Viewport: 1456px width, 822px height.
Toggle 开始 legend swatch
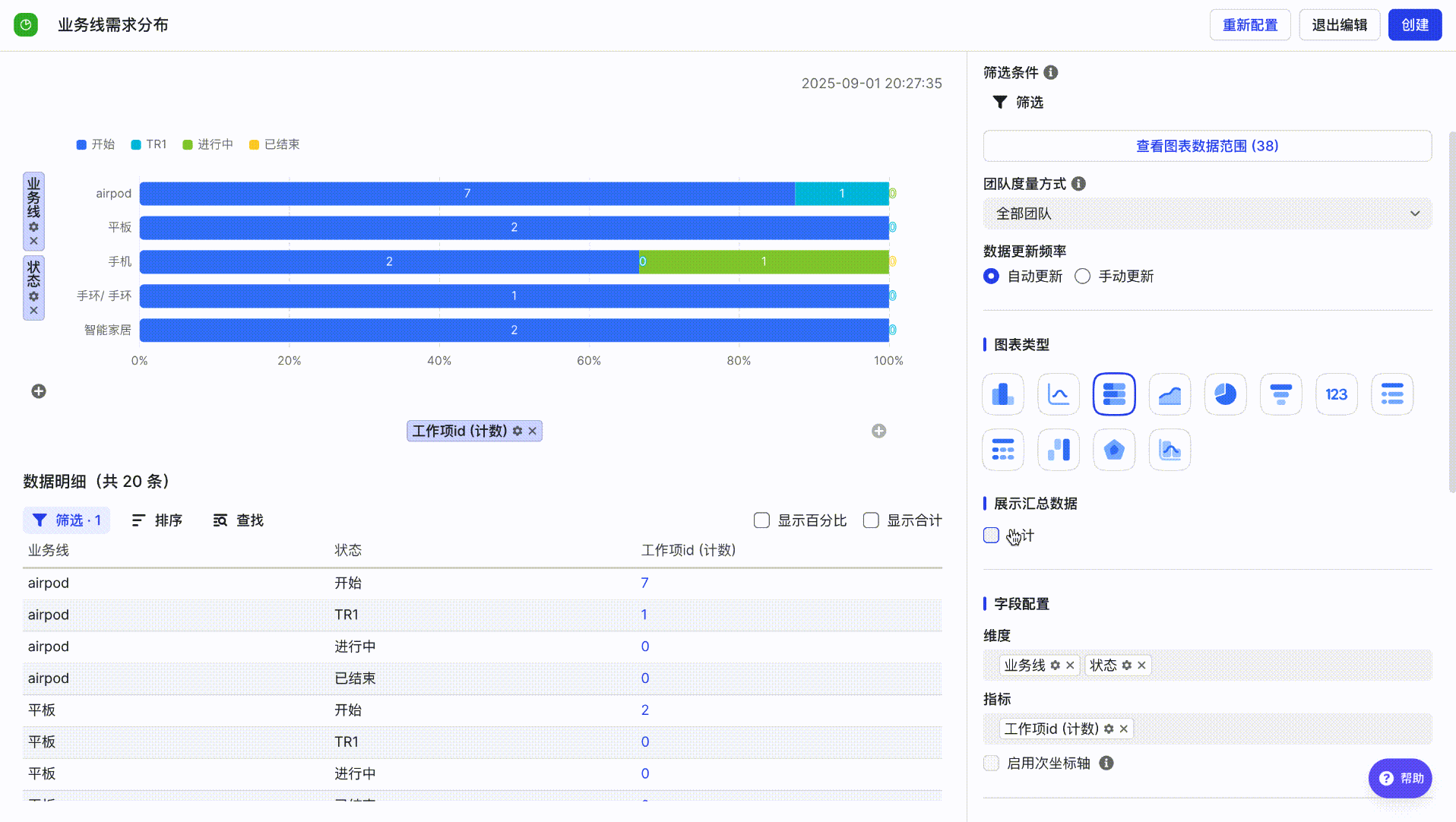81,145
